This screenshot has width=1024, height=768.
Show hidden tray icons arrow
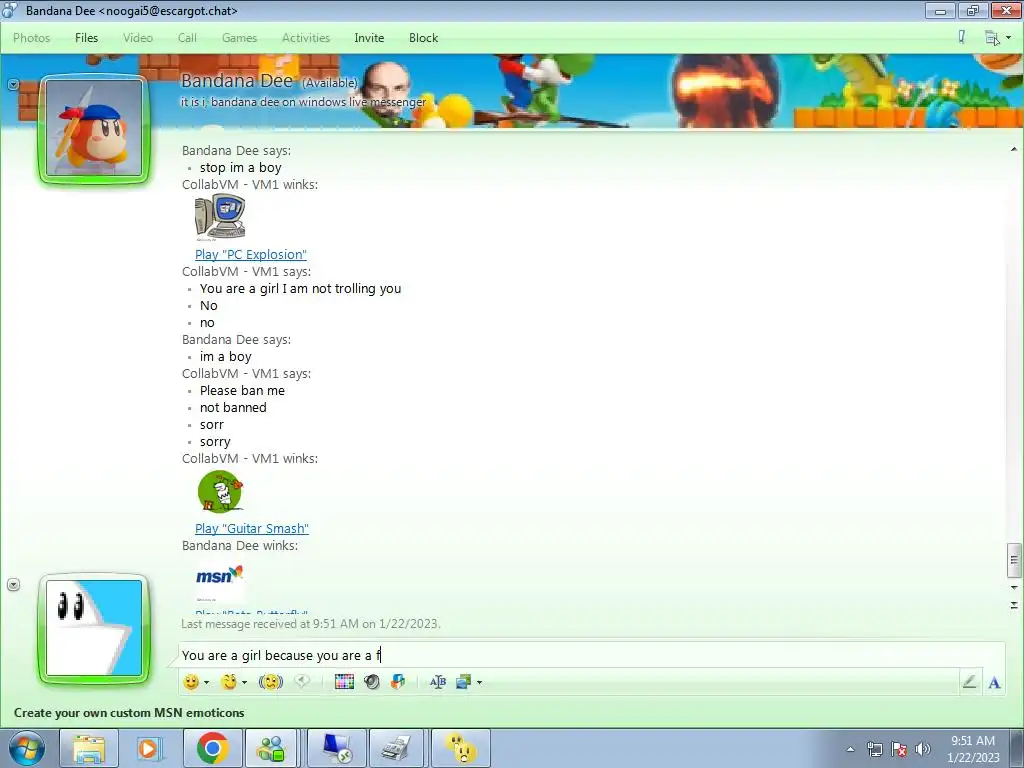pos(850,749)
